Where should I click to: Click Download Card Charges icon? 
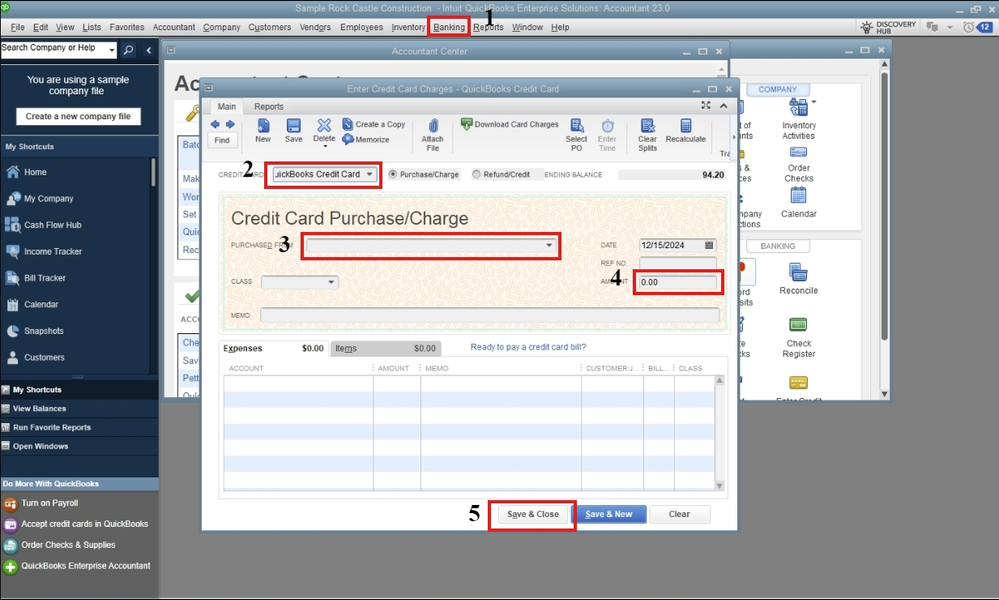pyautogui.click(x=466, y=124)
